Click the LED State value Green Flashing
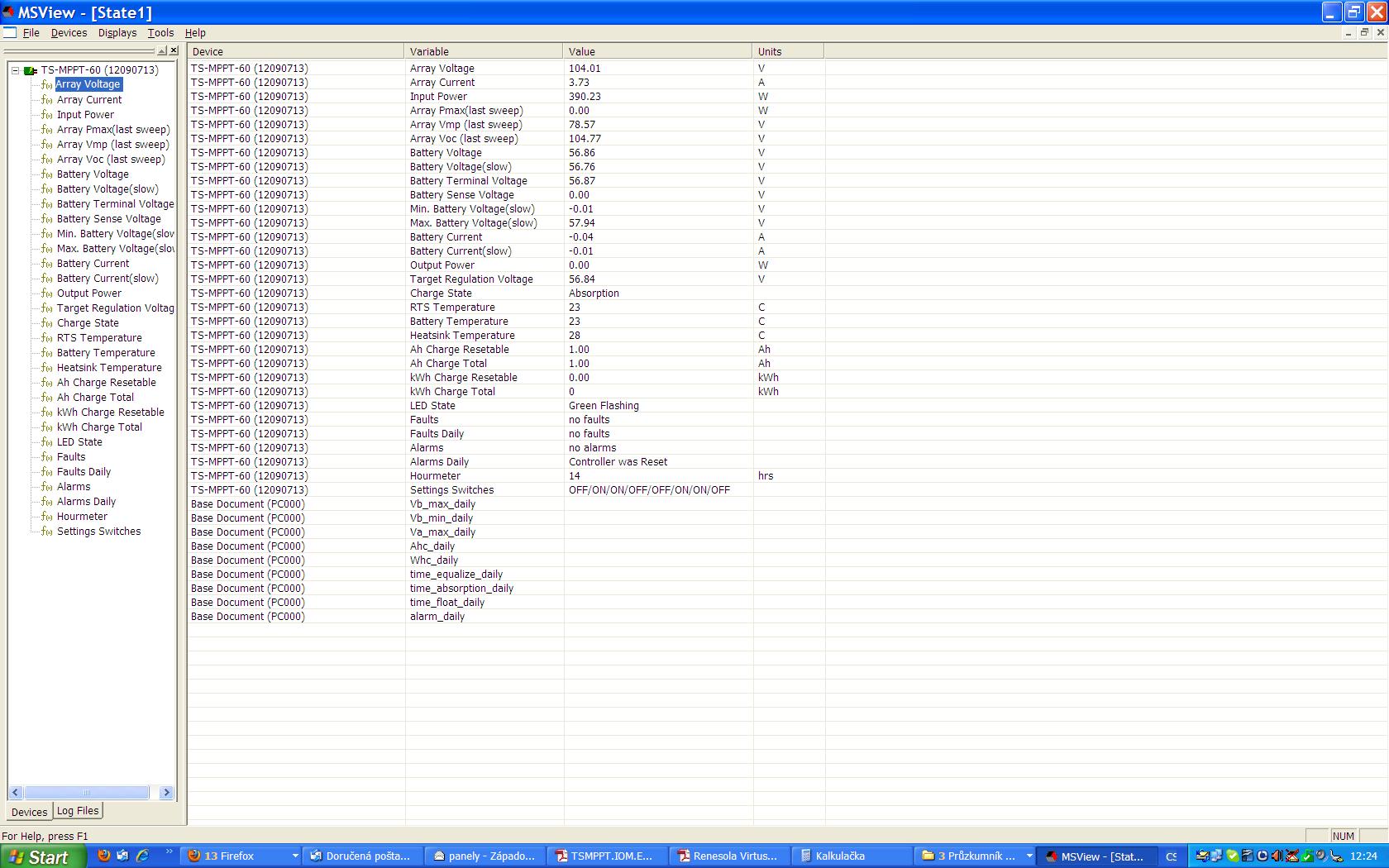1389x868 pixels. point(604,406)
